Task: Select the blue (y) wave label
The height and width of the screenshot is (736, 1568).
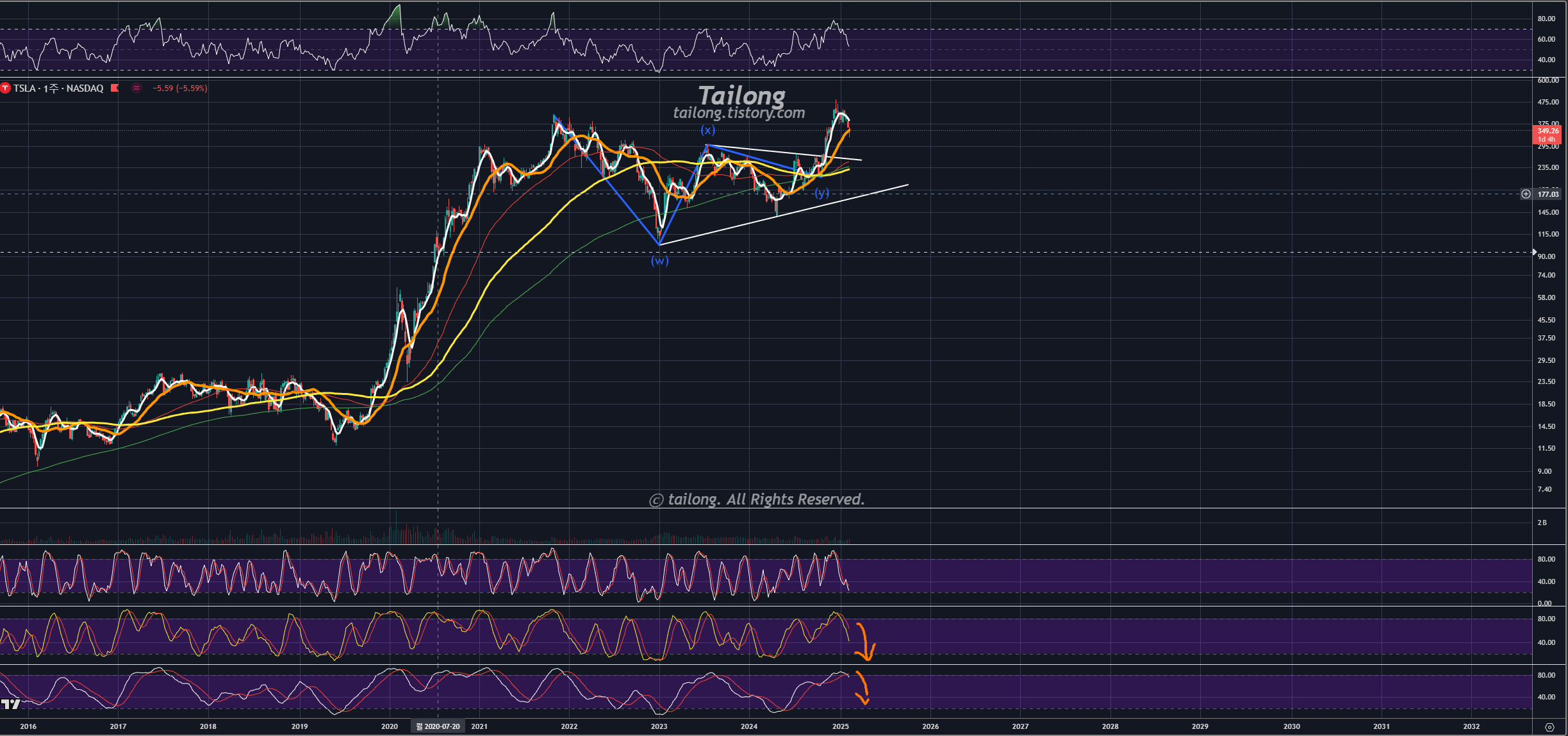Action: click(x=821, y=192)
